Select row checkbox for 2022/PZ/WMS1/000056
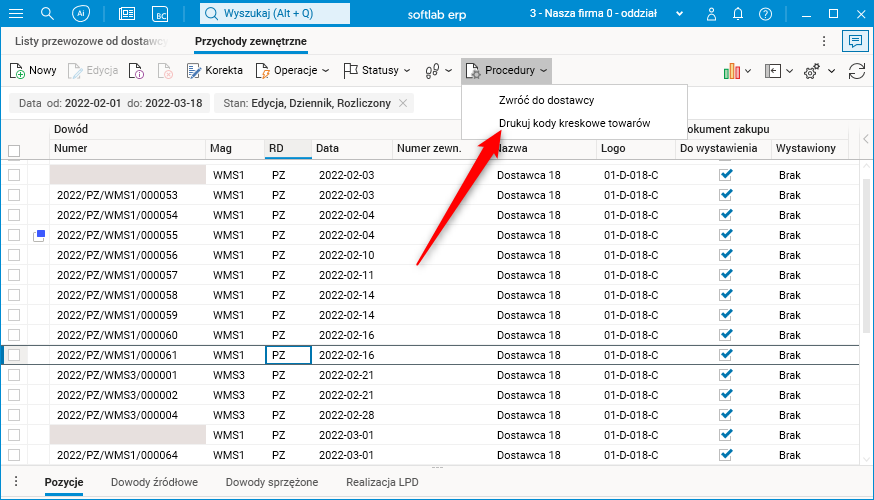Image resolution: width=874 pixels, height=500 pixels. click(14, 255)
